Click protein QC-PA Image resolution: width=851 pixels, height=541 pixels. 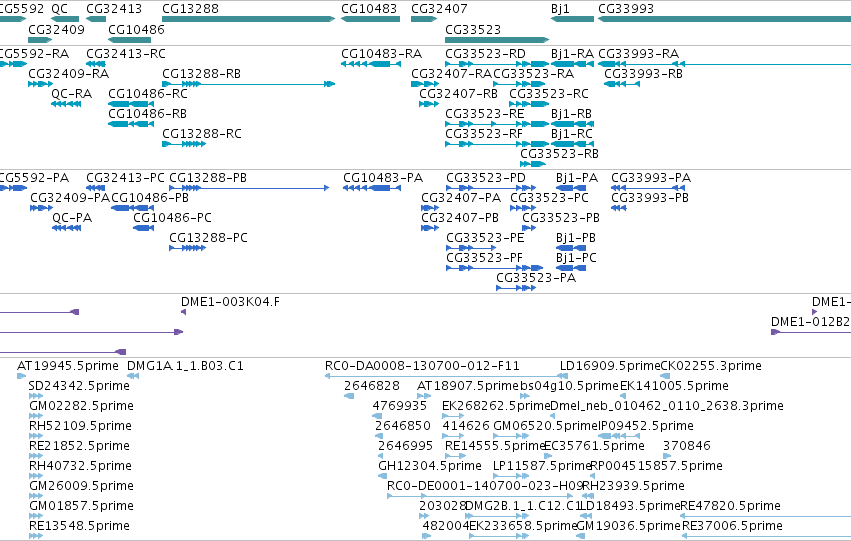67,228
